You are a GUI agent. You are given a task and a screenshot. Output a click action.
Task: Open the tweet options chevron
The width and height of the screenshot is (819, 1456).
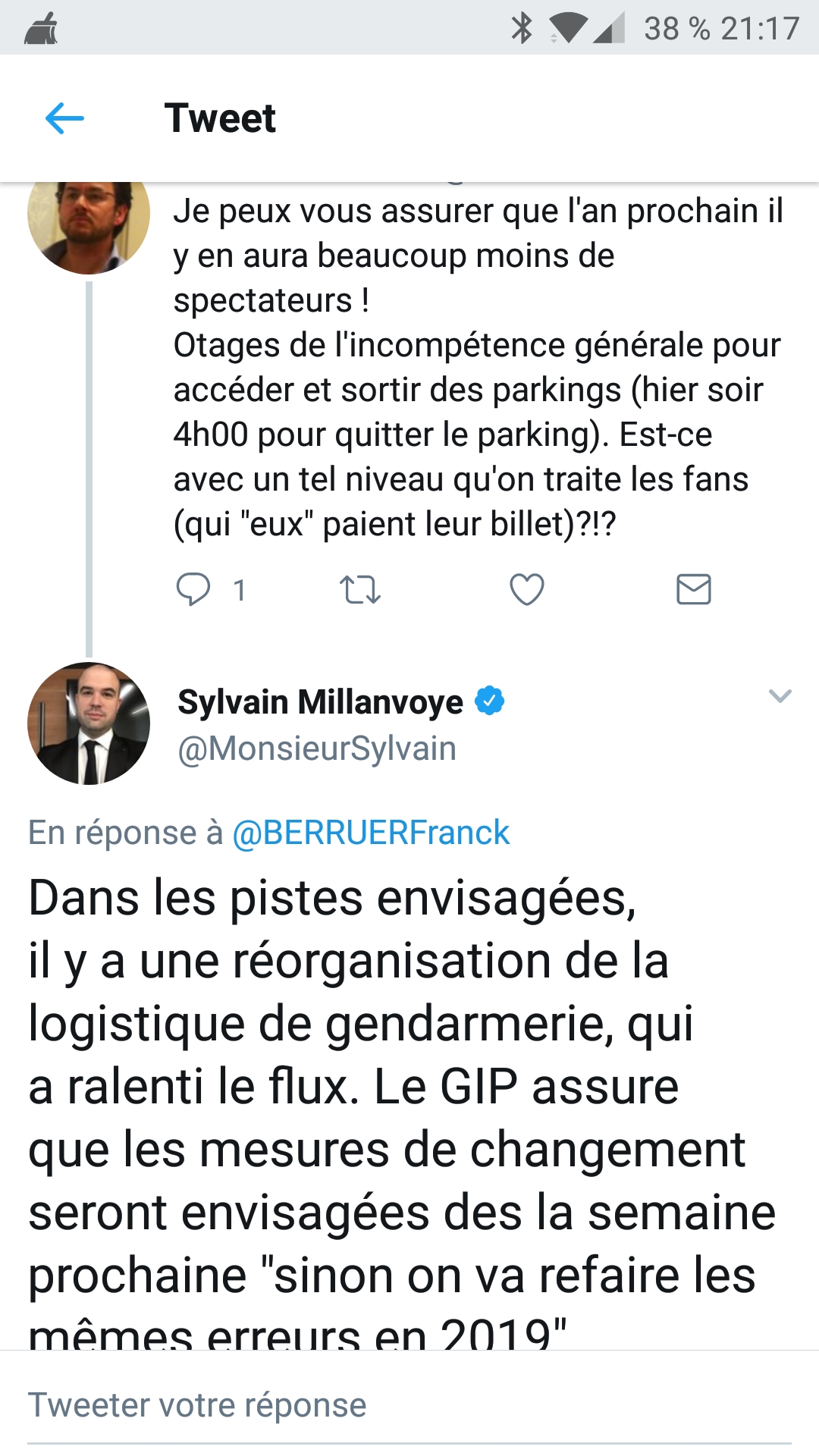pyautogui.click(x=780, y=695)
